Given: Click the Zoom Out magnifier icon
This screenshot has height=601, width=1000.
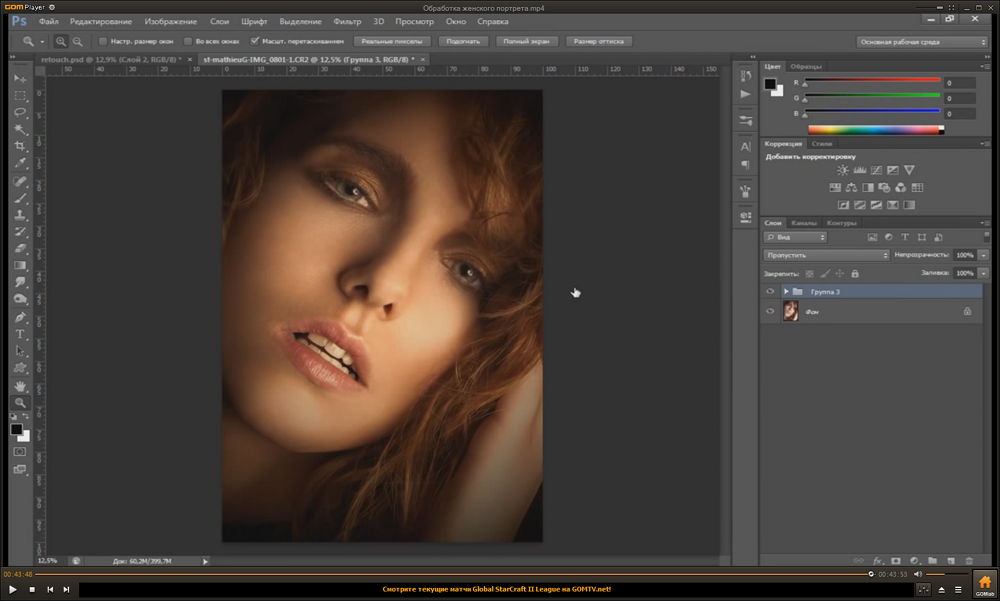Looking at the screenshot, I should click(x=77, y=42).
